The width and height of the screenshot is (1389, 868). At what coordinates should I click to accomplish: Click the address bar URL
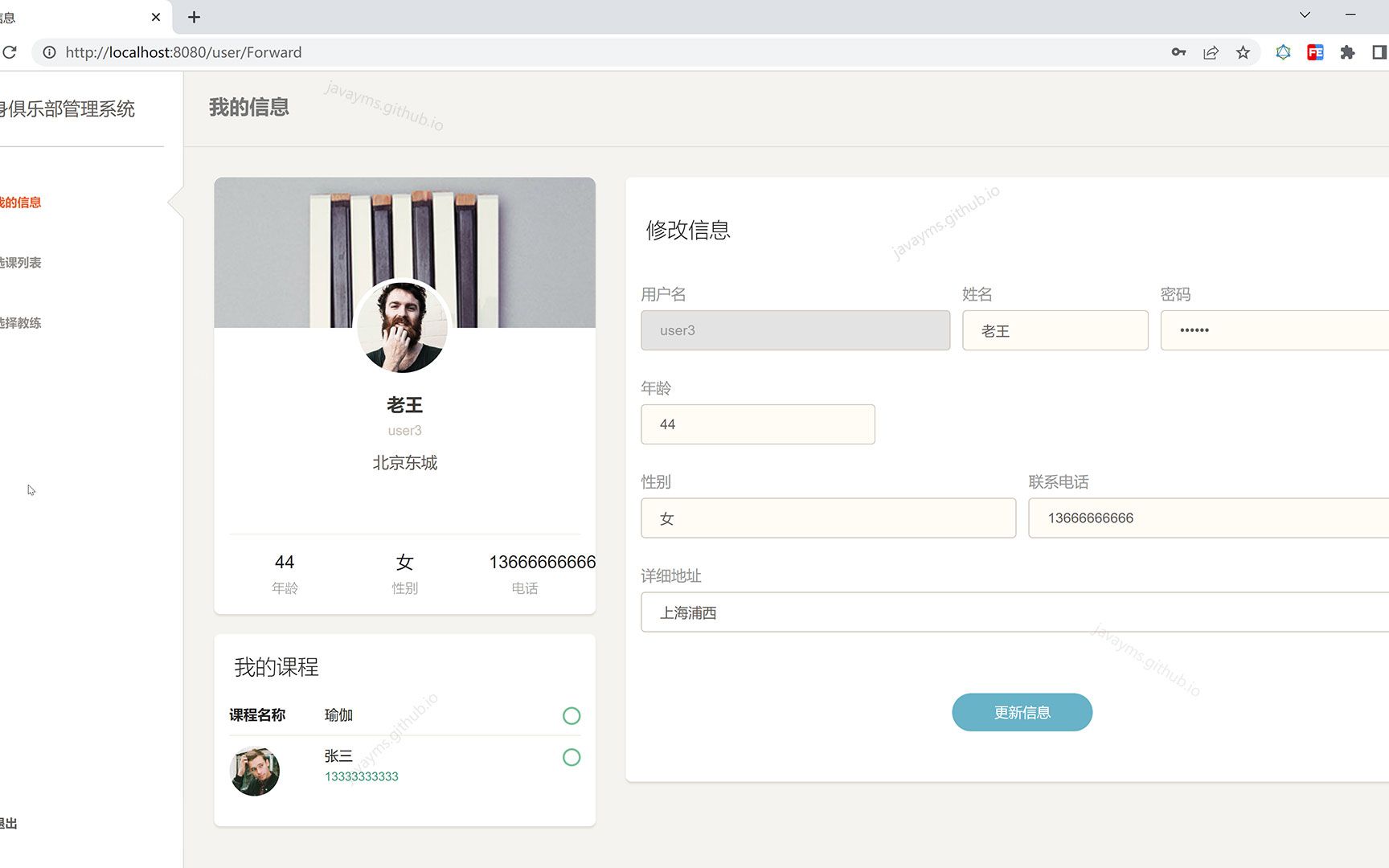183,52
